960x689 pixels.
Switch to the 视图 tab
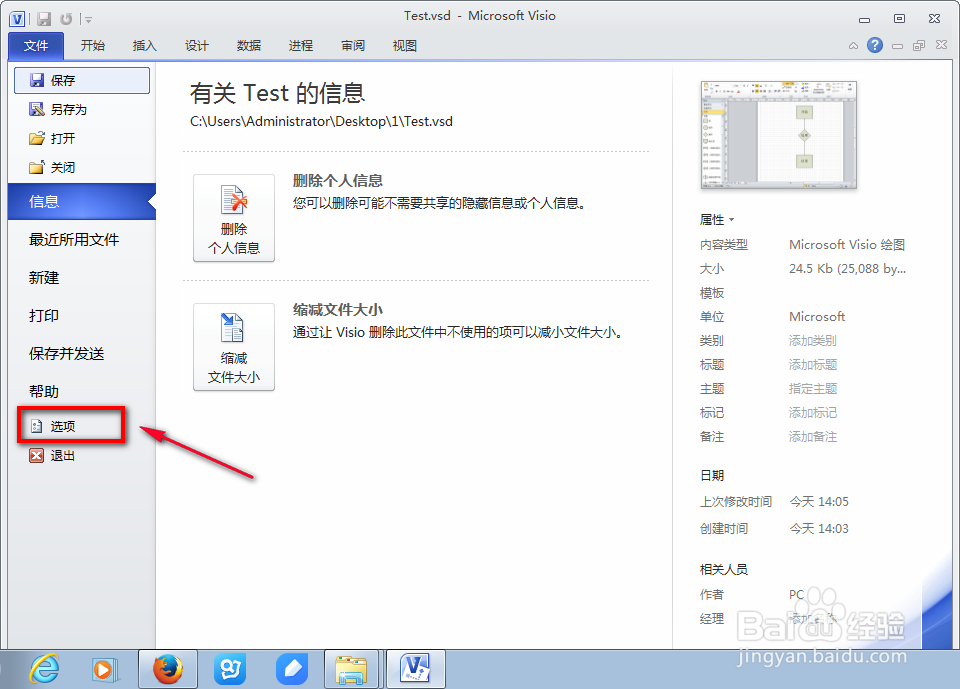point(405,46)
